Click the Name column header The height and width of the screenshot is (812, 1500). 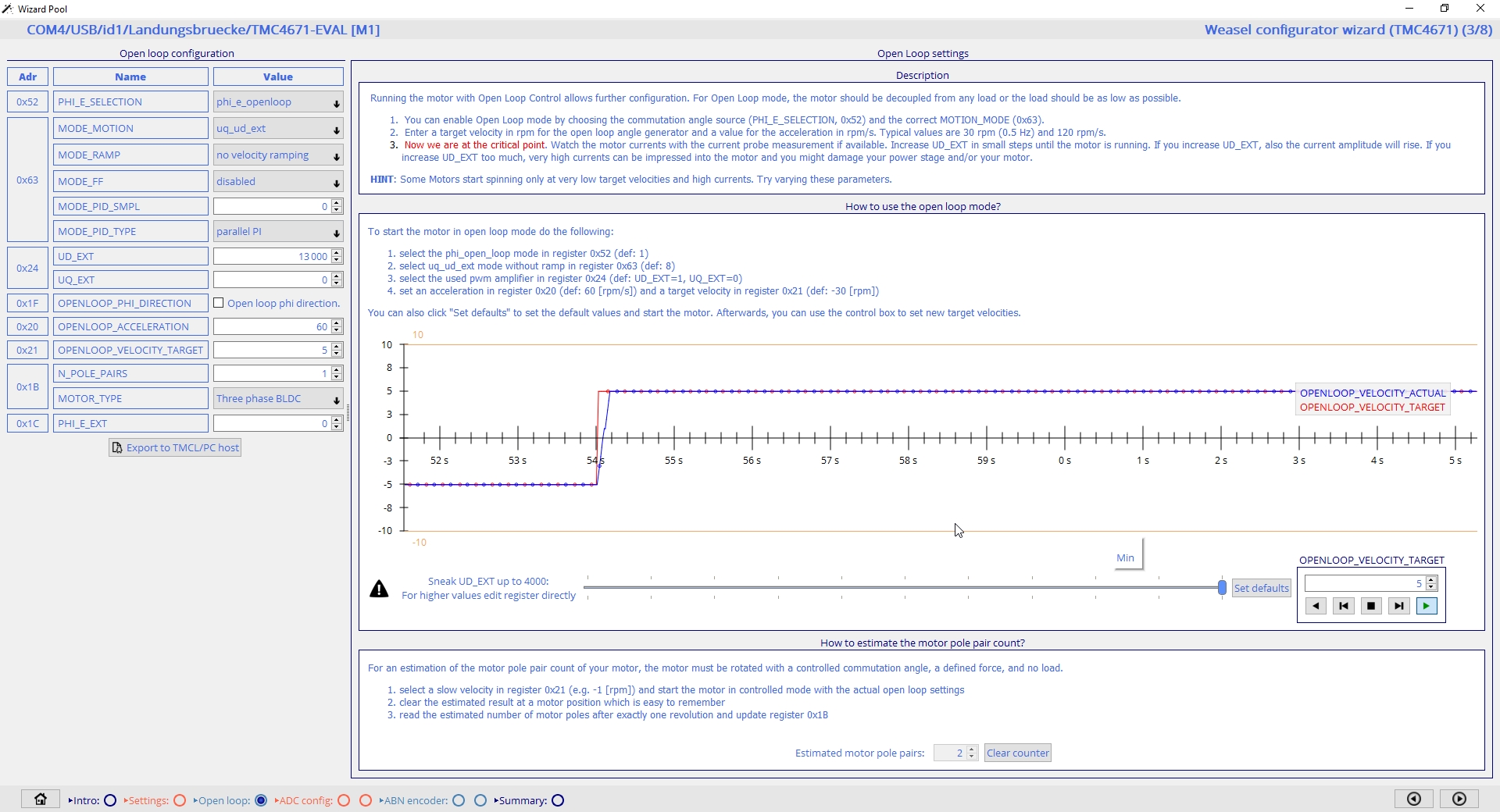click(130, 77)
